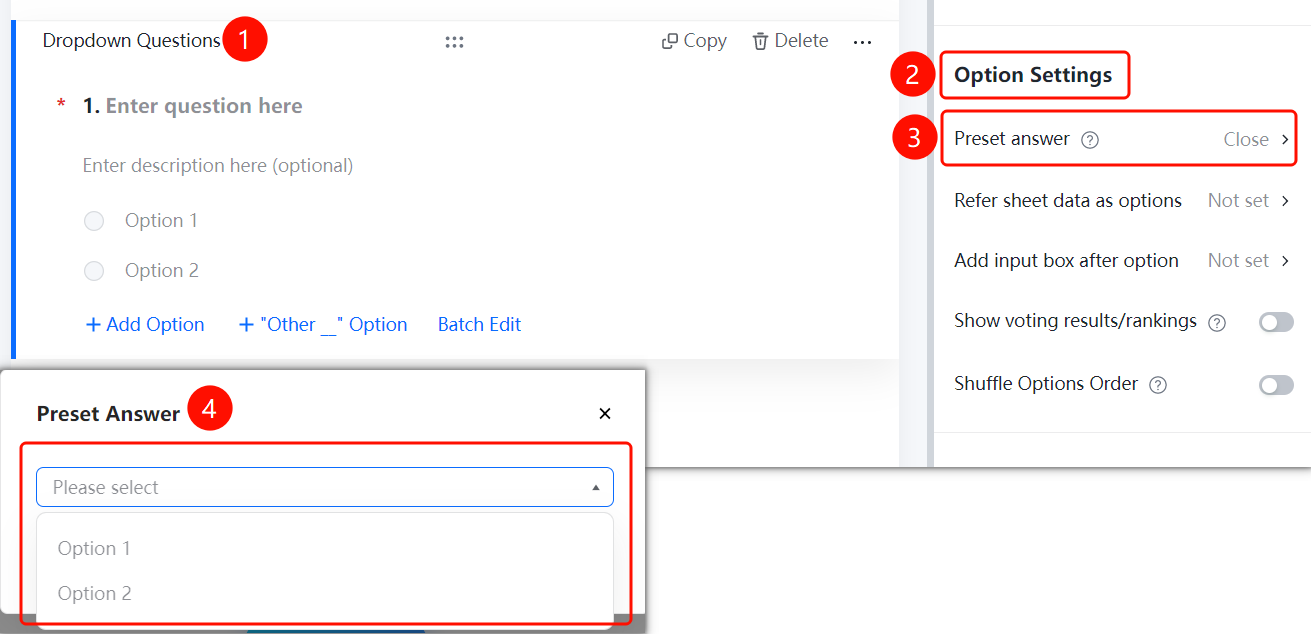Click the Enter question here field
This screenshot has height=634, width=1311.
[x=204, y=106]
